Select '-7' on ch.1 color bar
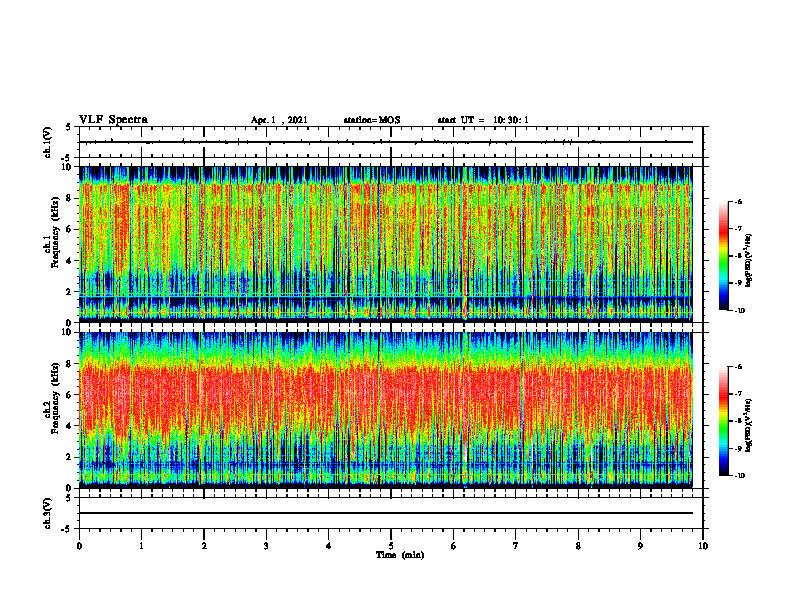This screenshot has height=612, width=792. [738, 229]
